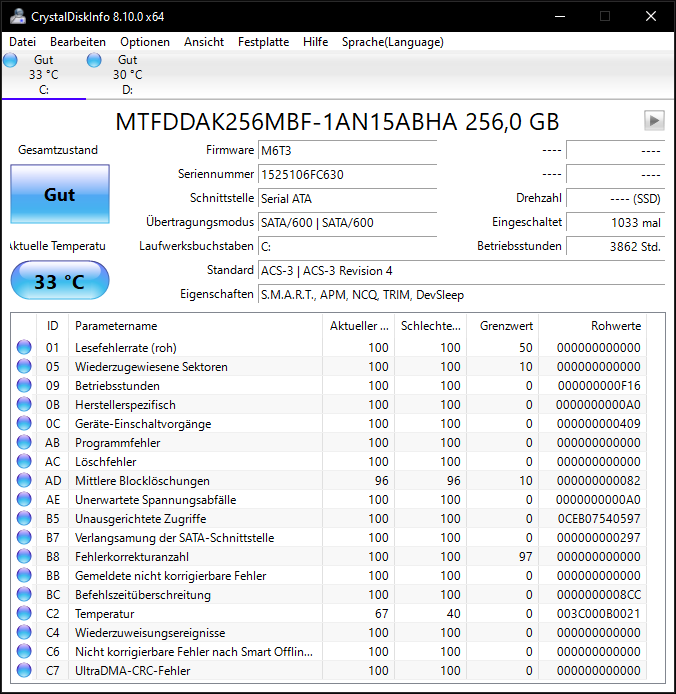Open the Bearbeiten menu
Image resolution: width=676 pixels, height=694 pixels.
78,42
